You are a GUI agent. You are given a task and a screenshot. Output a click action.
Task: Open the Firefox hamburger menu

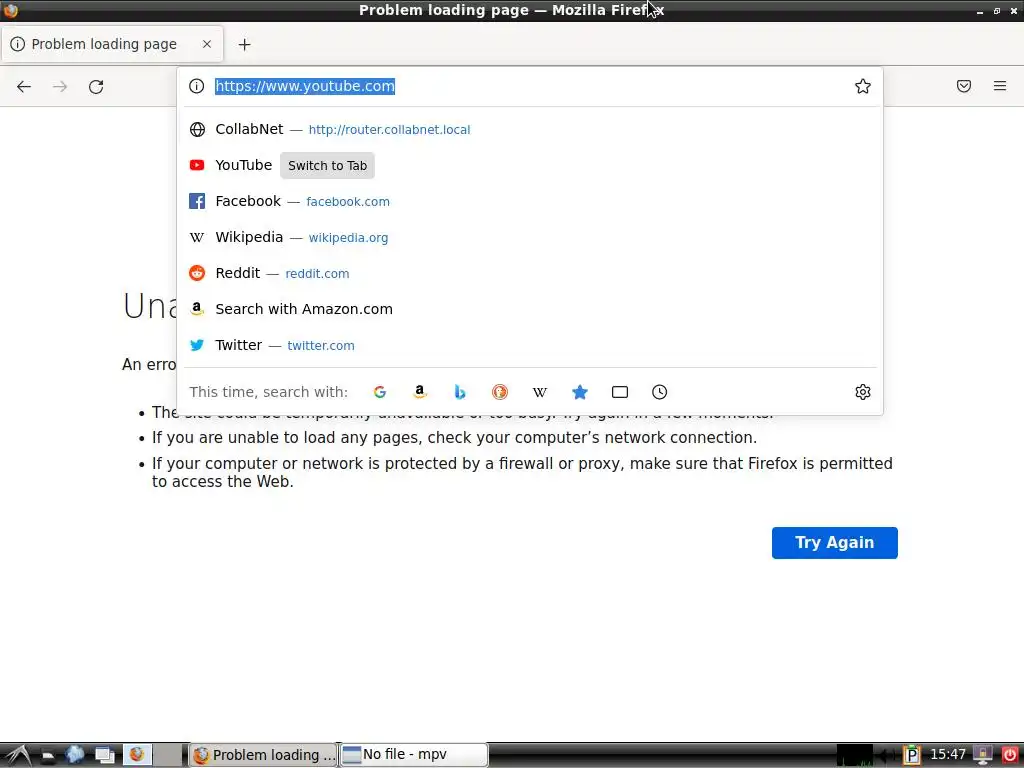[1000, 86]
